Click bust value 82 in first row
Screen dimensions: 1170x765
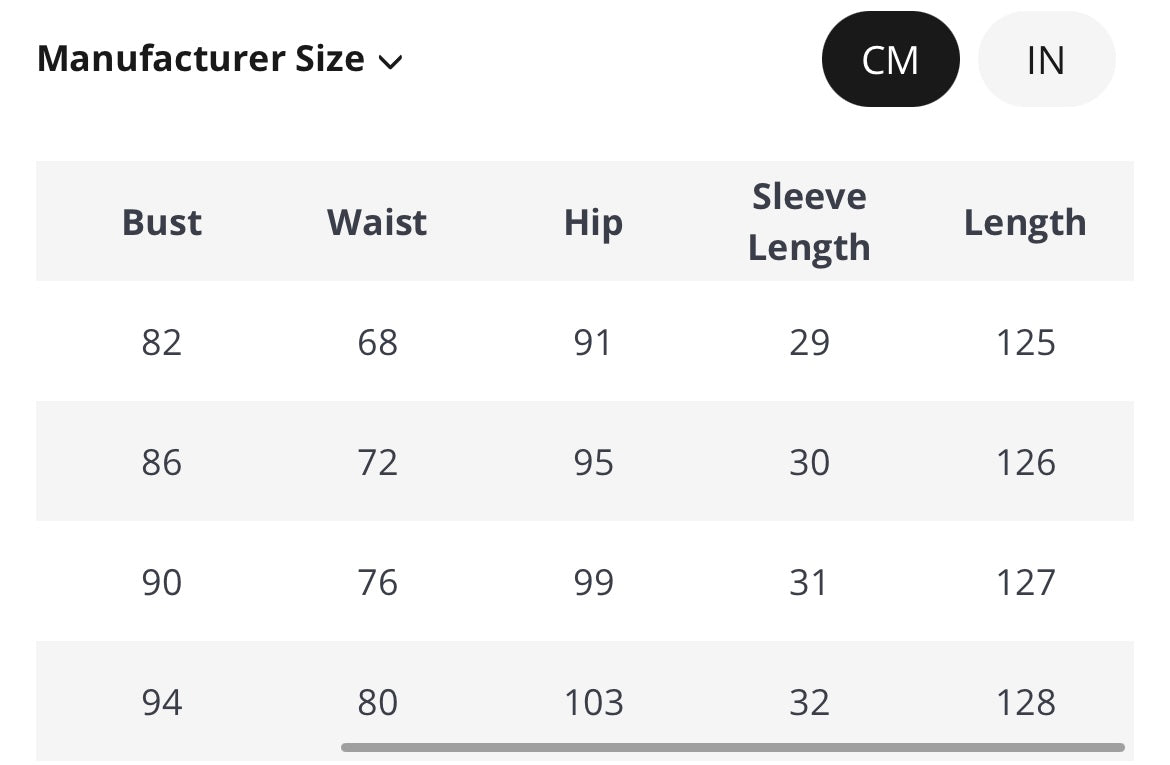pos(162,343)
